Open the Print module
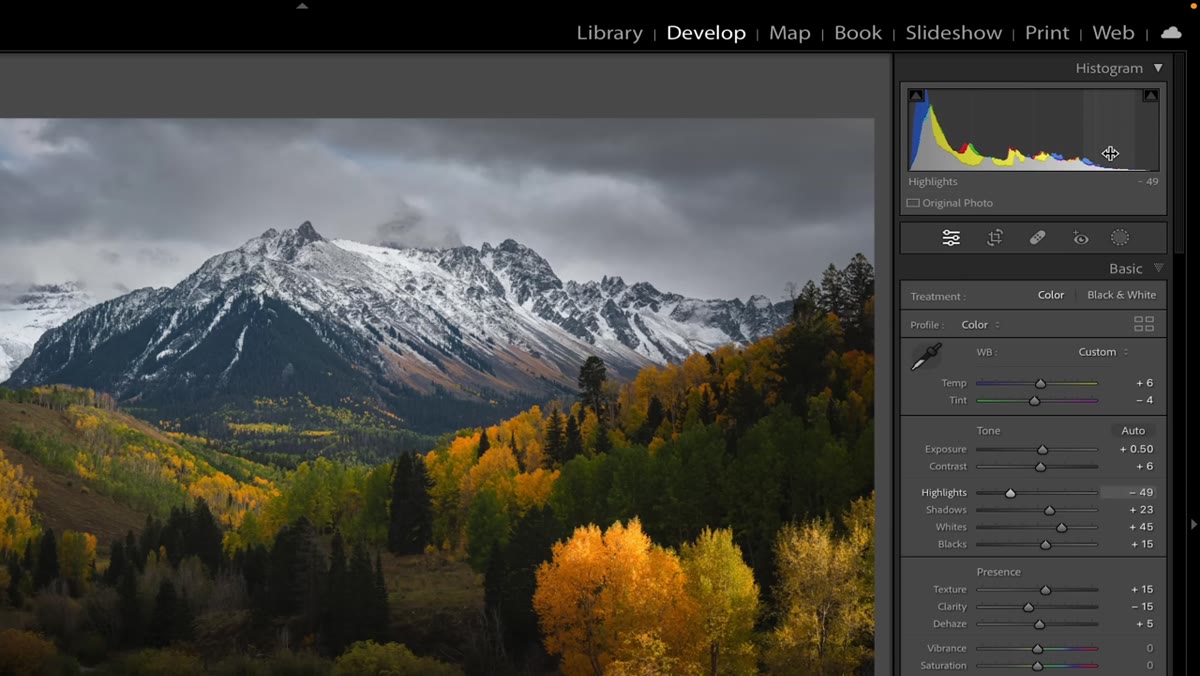Image resolution: width=1200 pixels, height=676 pixels. coord(1047,33)
